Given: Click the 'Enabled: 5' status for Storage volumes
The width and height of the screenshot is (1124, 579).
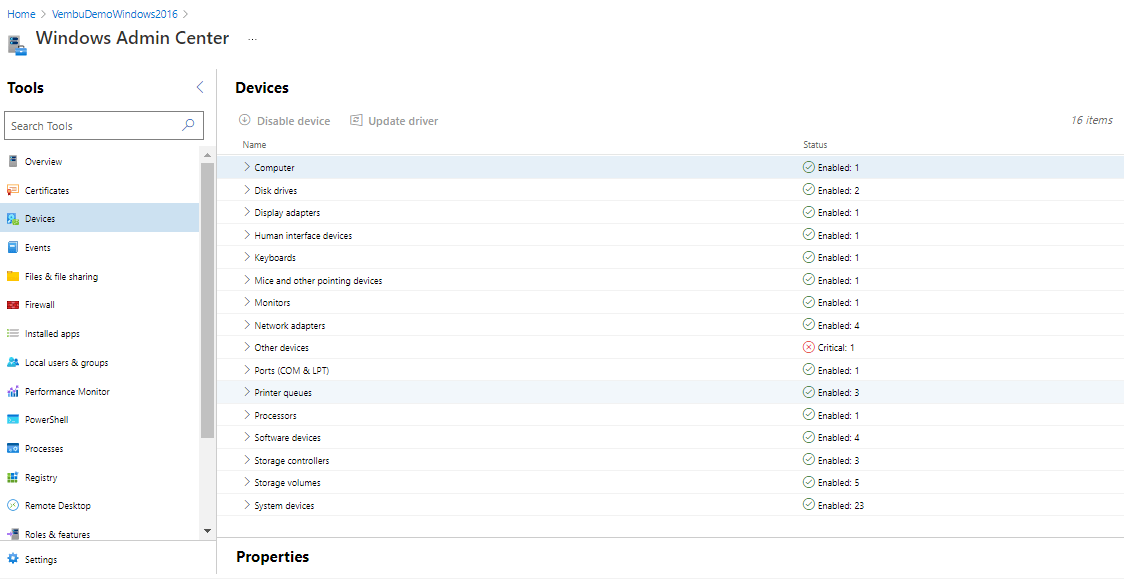Looking at the screenshot, I should pyautogui.click(x=839, y=483).
